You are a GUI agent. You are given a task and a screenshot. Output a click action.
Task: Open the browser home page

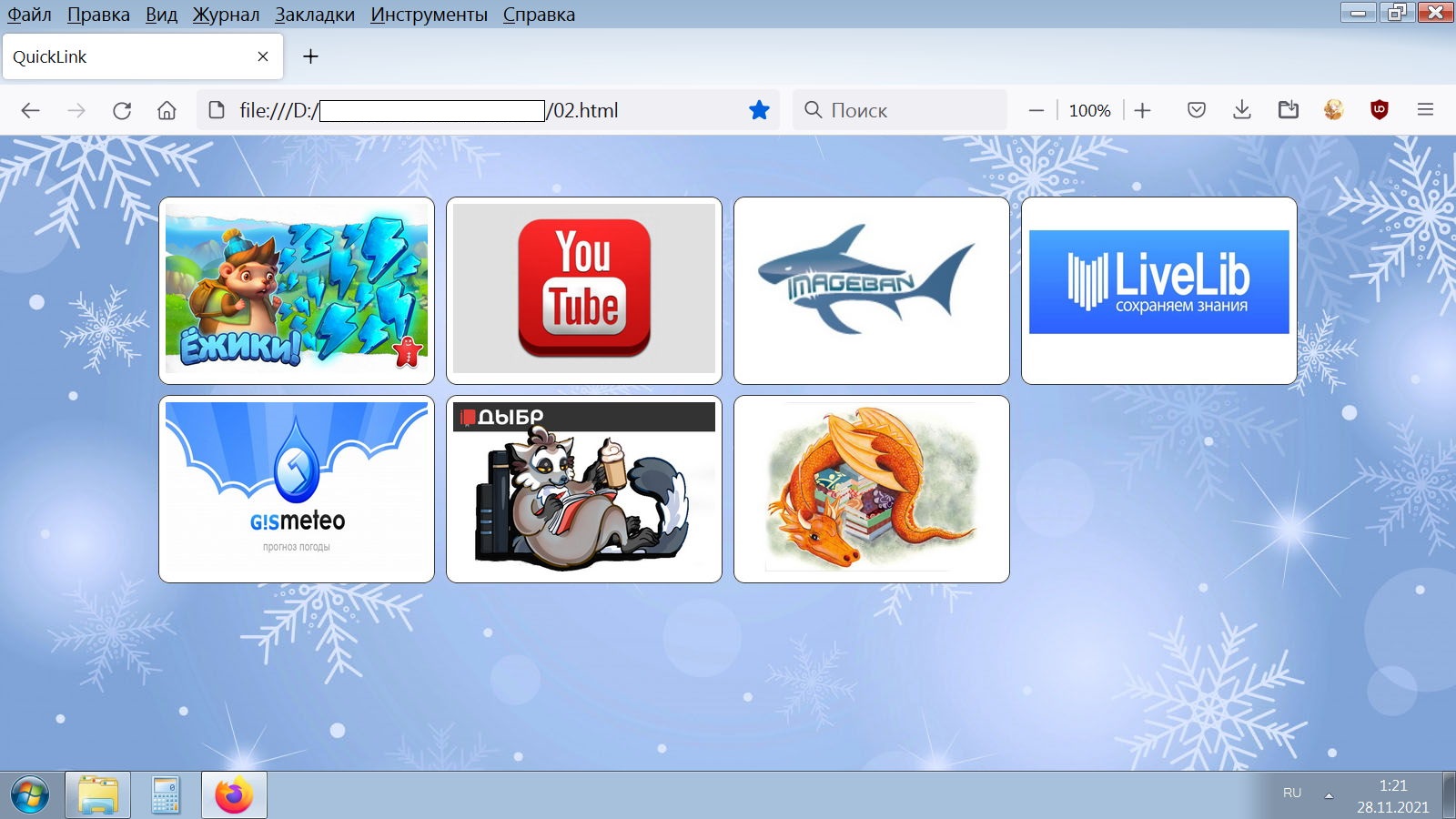click(x=167, y=110)
